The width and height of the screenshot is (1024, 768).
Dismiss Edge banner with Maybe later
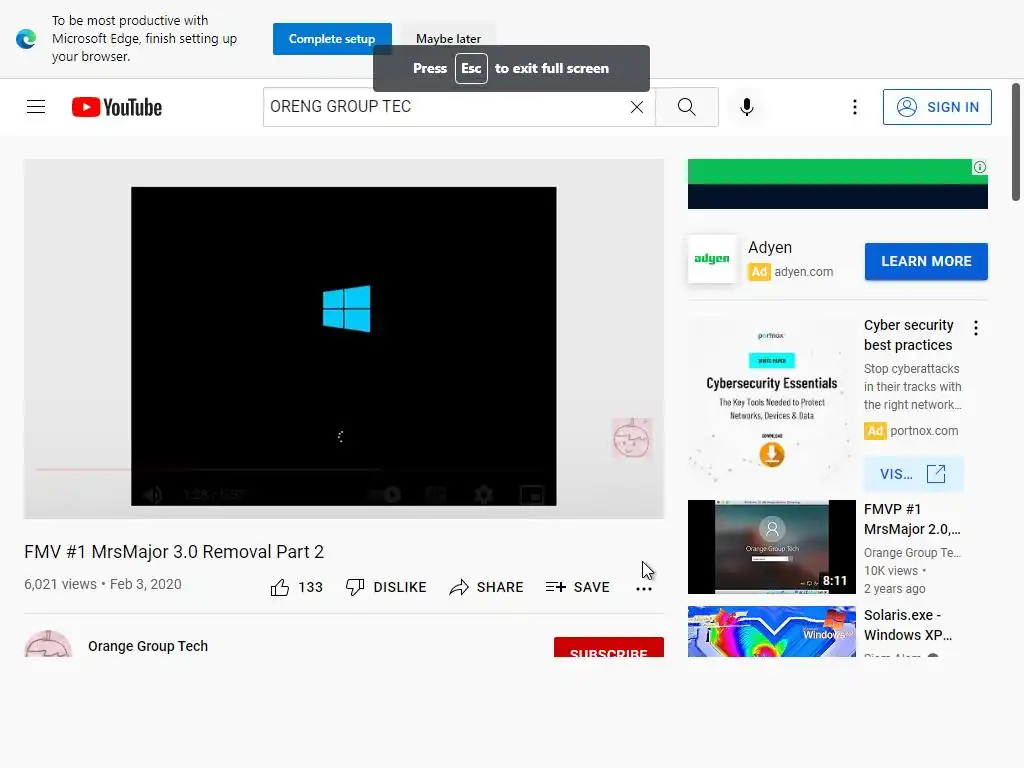click(x=448, y=39)
